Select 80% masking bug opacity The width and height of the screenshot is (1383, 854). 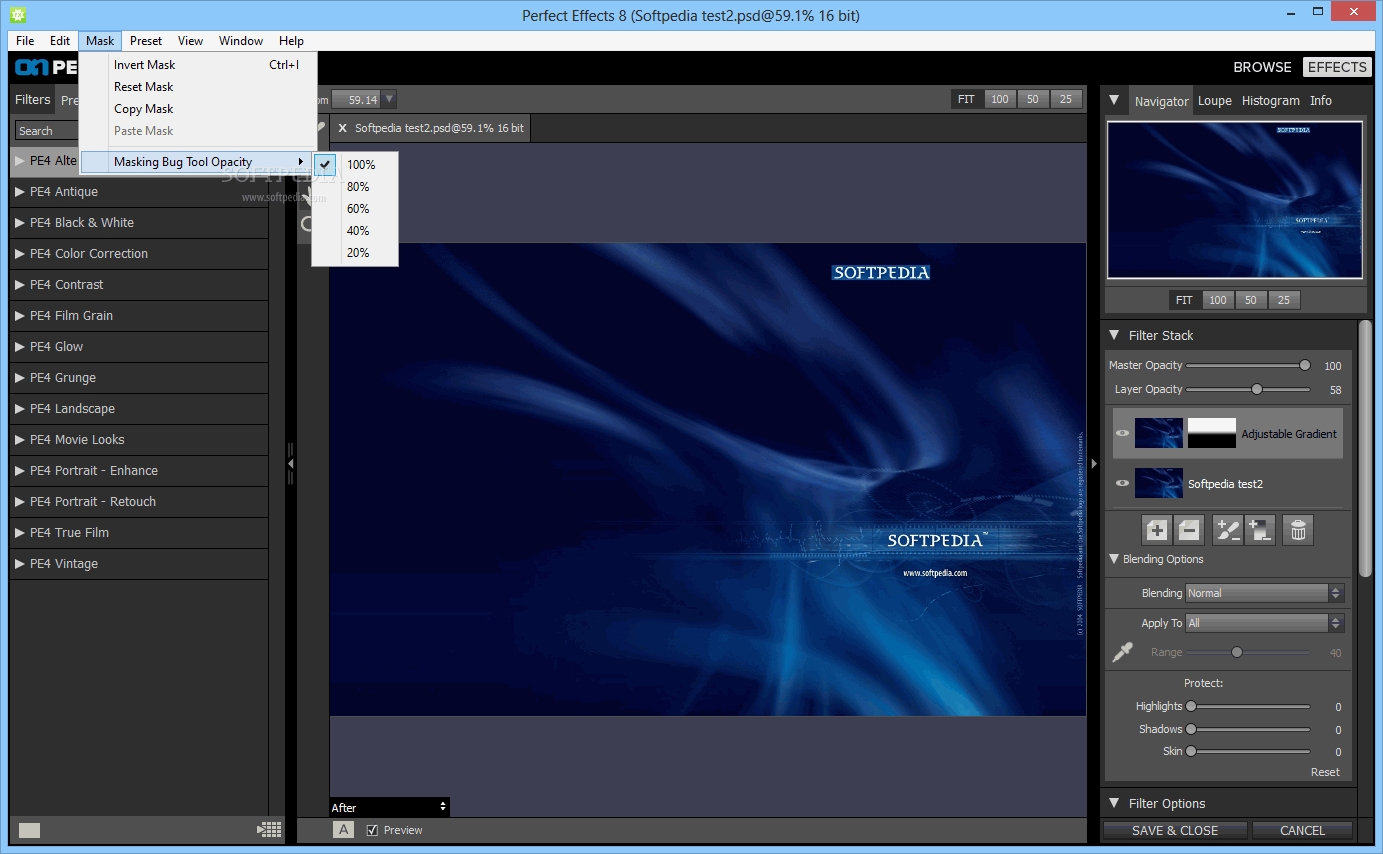click(x=355, y=186)
